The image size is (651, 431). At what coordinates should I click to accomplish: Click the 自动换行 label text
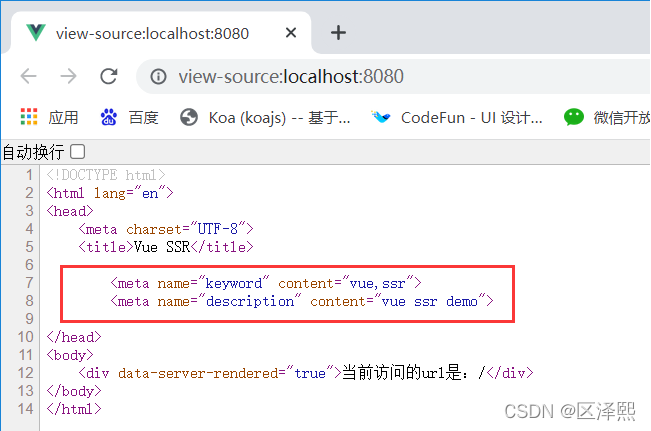33,152
